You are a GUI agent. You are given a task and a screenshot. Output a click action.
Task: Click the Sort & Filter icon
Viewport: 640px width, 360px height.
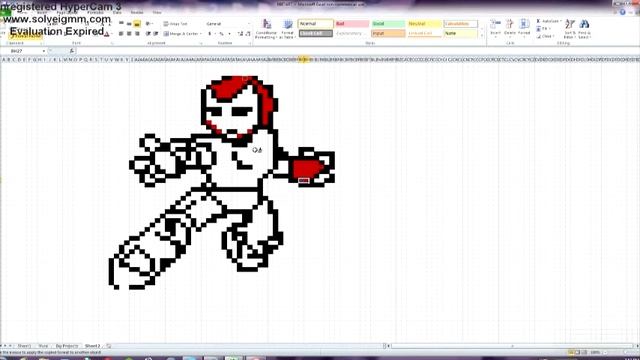click(570, 24)
